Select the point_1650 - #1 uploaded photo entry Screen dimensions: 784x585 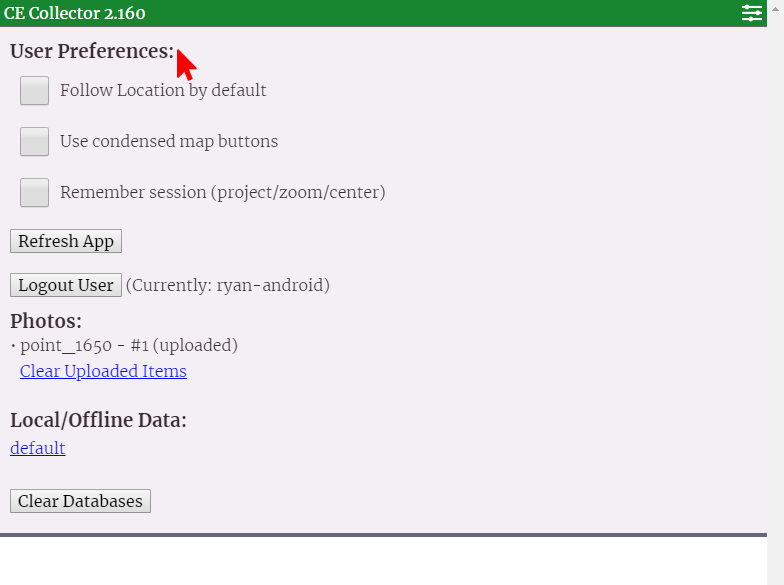pos(129,346)
